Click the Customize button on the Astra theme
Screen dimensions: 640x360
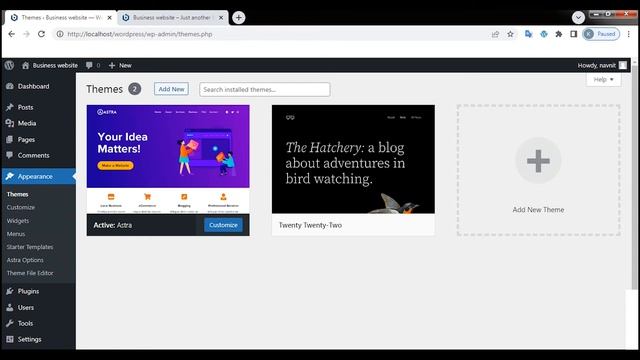click(223, 225)
